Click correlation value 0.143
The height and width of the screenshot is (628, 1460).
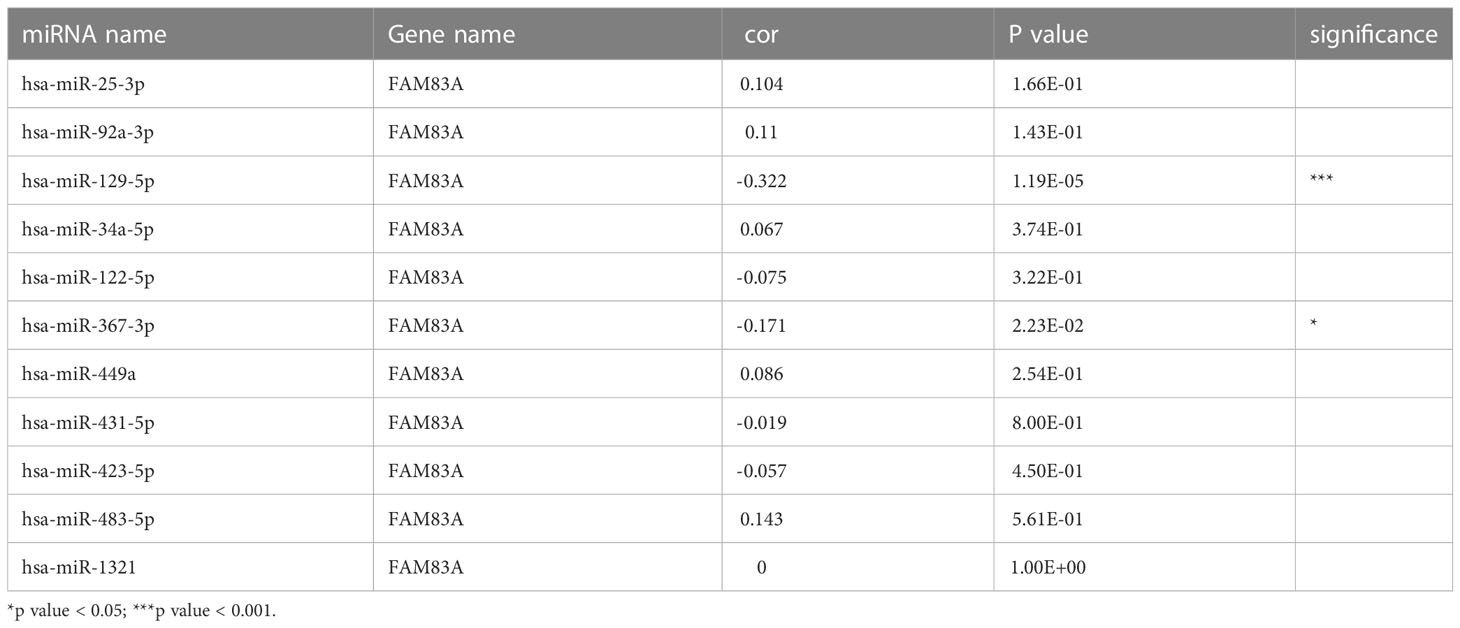coord(762,519)
